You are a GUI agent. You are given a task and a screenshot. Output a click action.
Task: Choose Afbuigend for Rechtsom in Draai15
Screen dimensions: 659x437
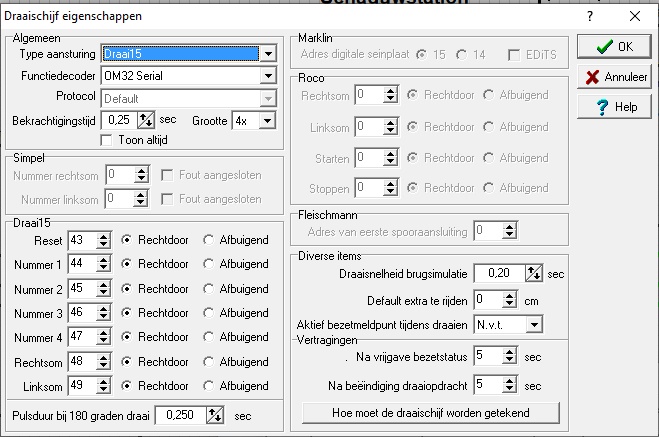coord(208,361)
